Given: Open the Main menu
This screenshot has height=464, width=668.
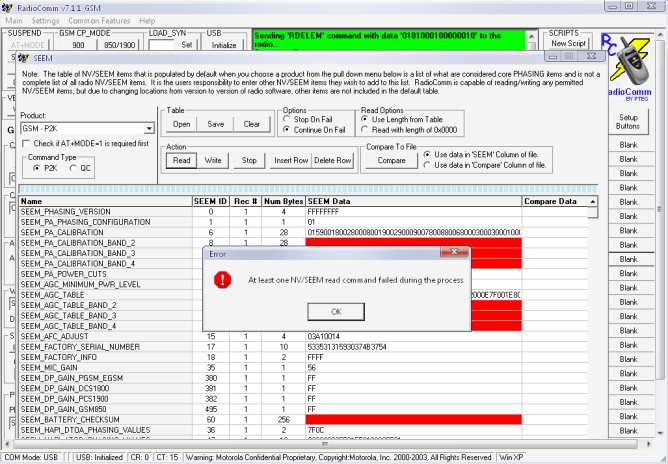Looking at the screenshot, I should click(14, 20).
